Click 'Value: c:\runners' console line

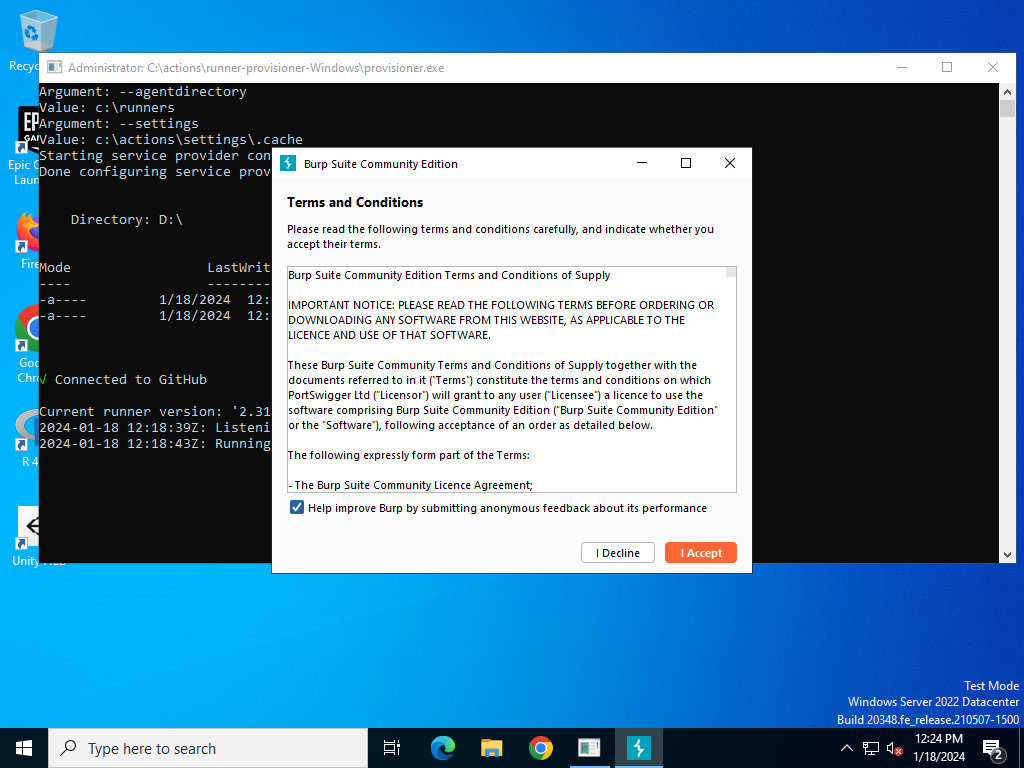106,107
